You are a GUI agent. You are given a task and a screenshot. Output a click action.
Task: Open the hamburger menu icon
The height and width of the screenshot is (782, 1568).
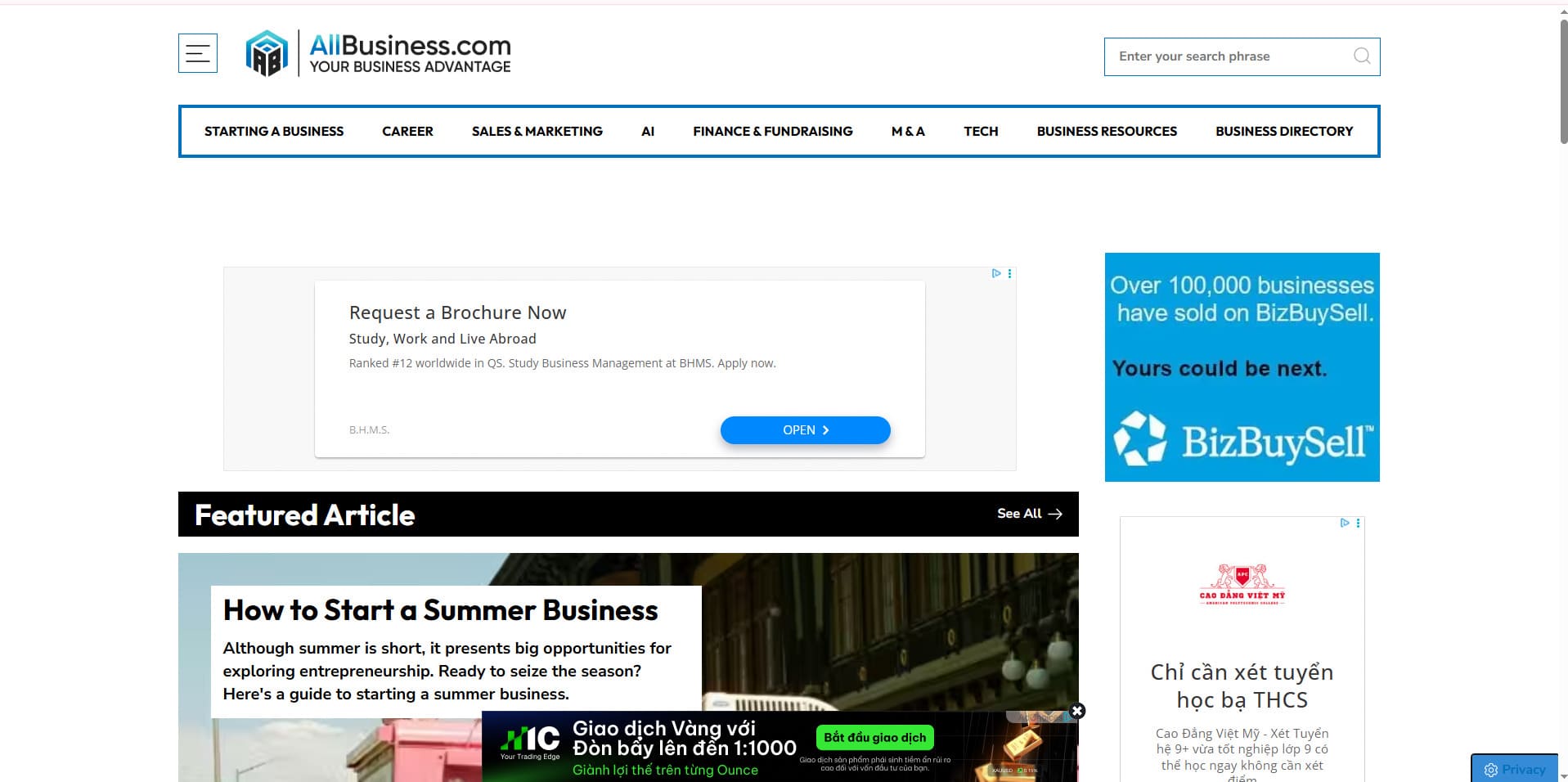click(x=198, y=53)
